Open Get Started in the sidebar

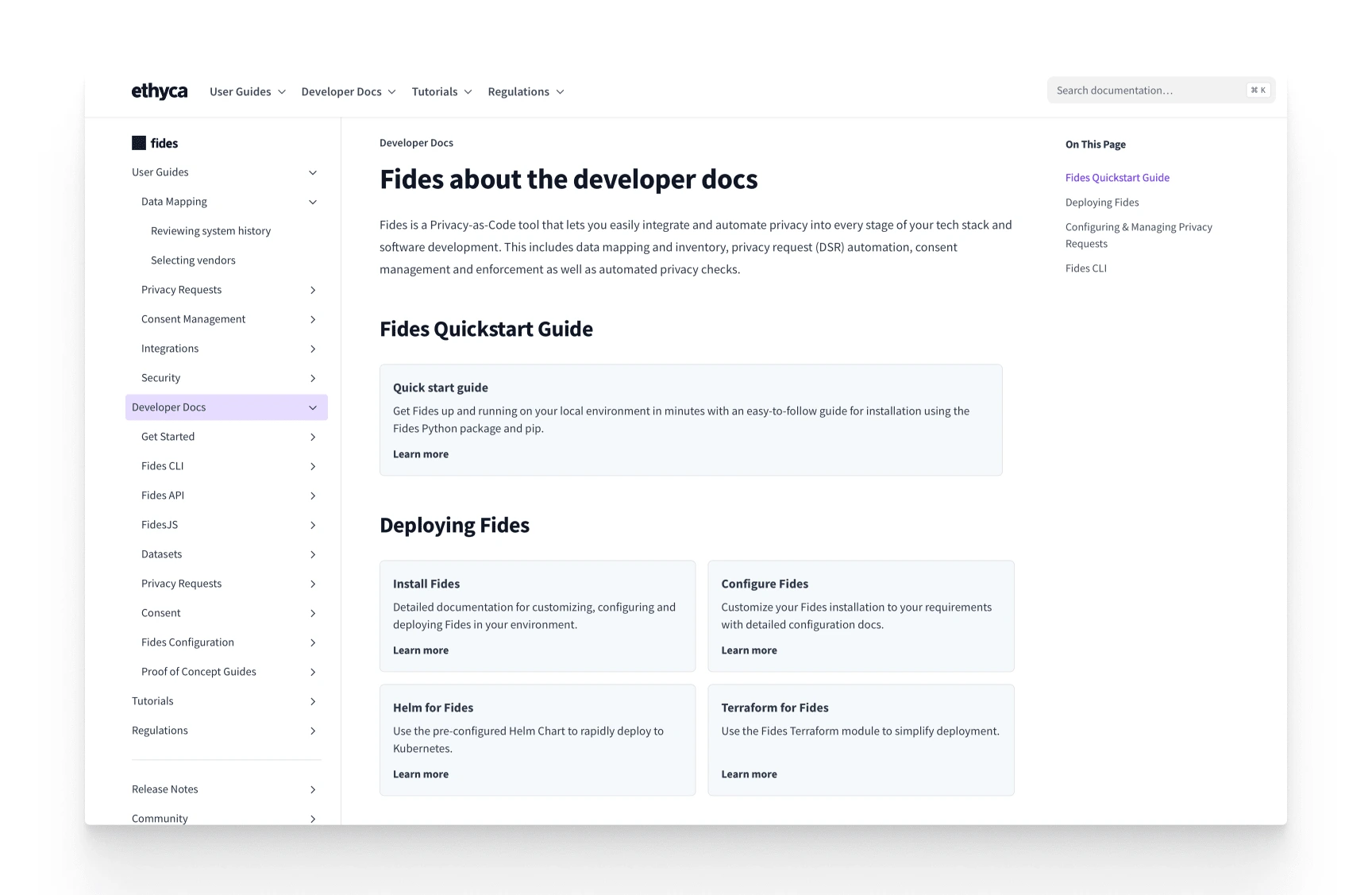pyautogui.click(x=168, y=437)
